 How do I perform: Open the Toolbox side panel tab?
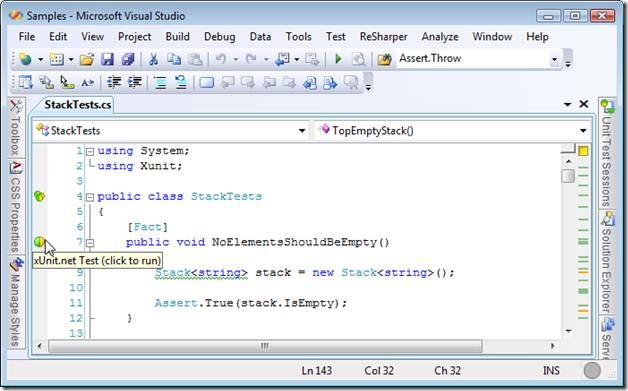coord(15,127)
